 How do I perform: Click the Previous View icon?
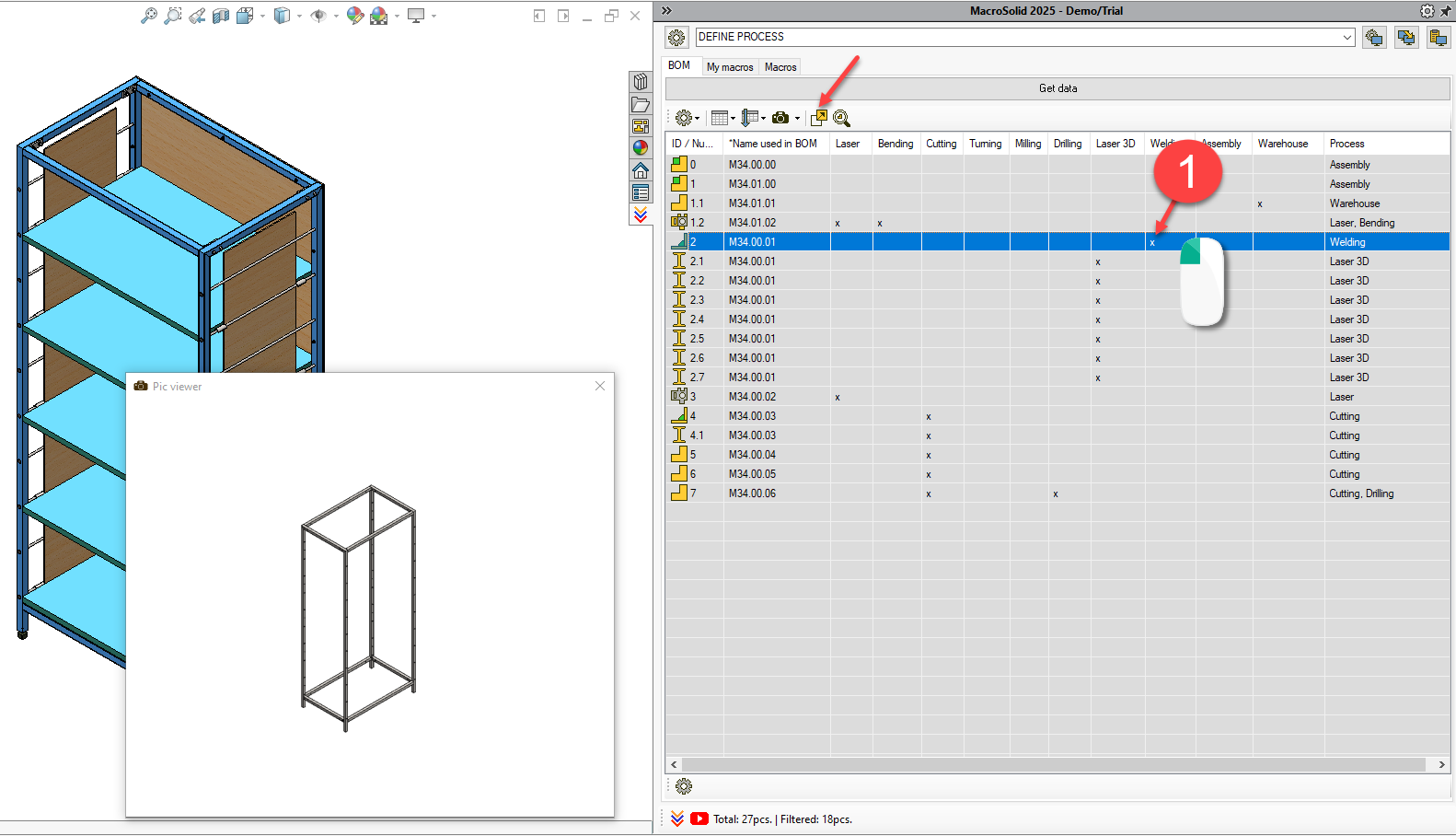[197, 16]
